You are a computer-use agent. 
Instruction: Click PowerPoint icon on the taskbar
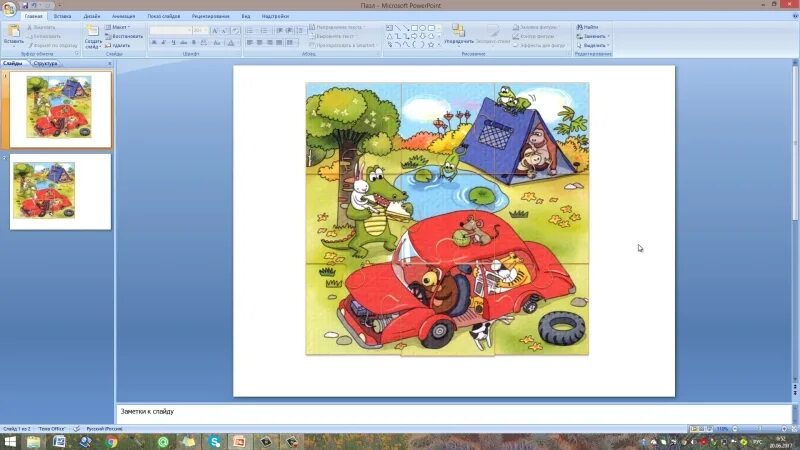pyautogui.click(x=239, y=442)
